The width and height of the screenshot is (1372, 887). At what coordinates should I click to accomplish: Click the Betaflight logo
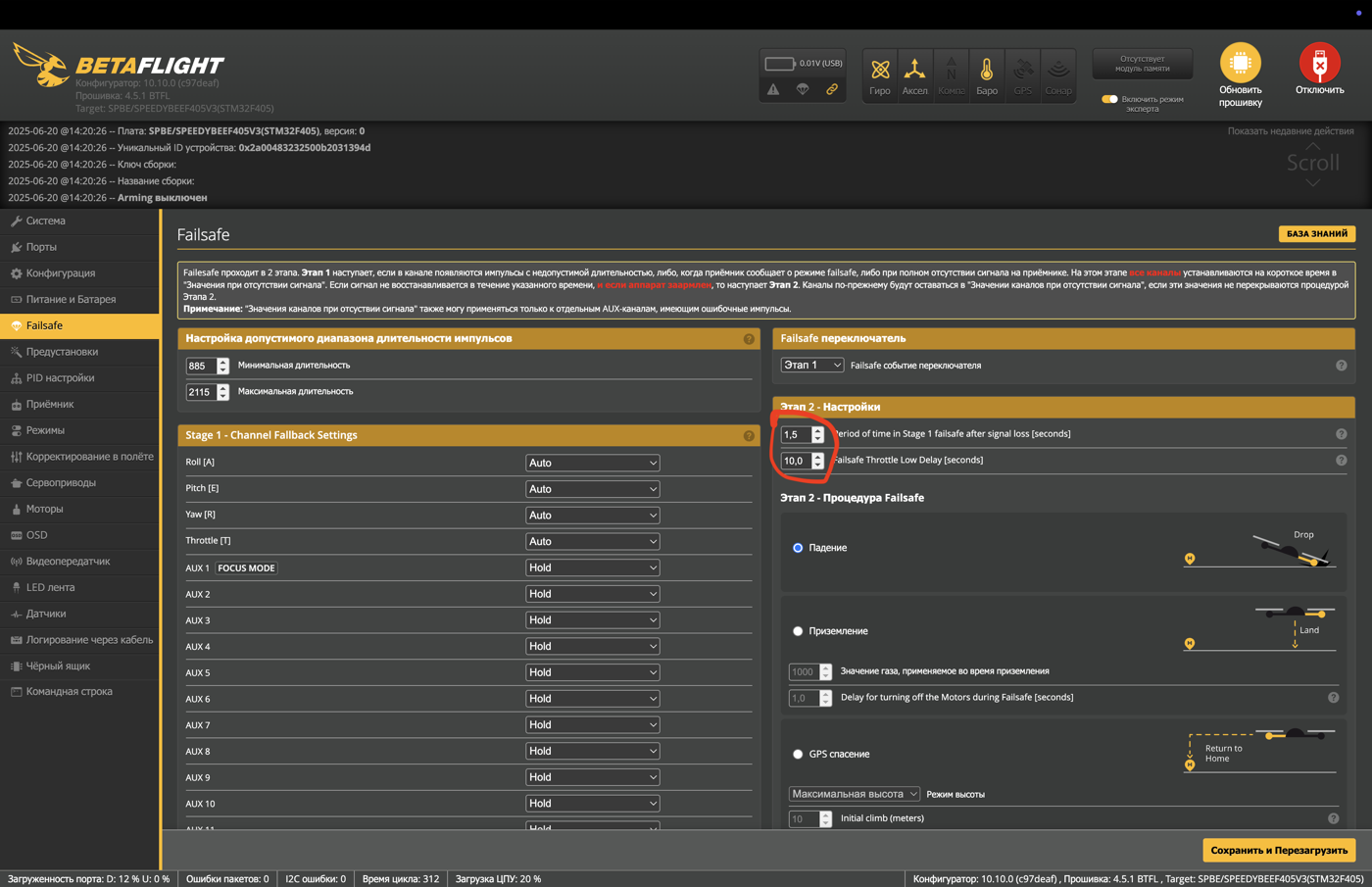118,66
